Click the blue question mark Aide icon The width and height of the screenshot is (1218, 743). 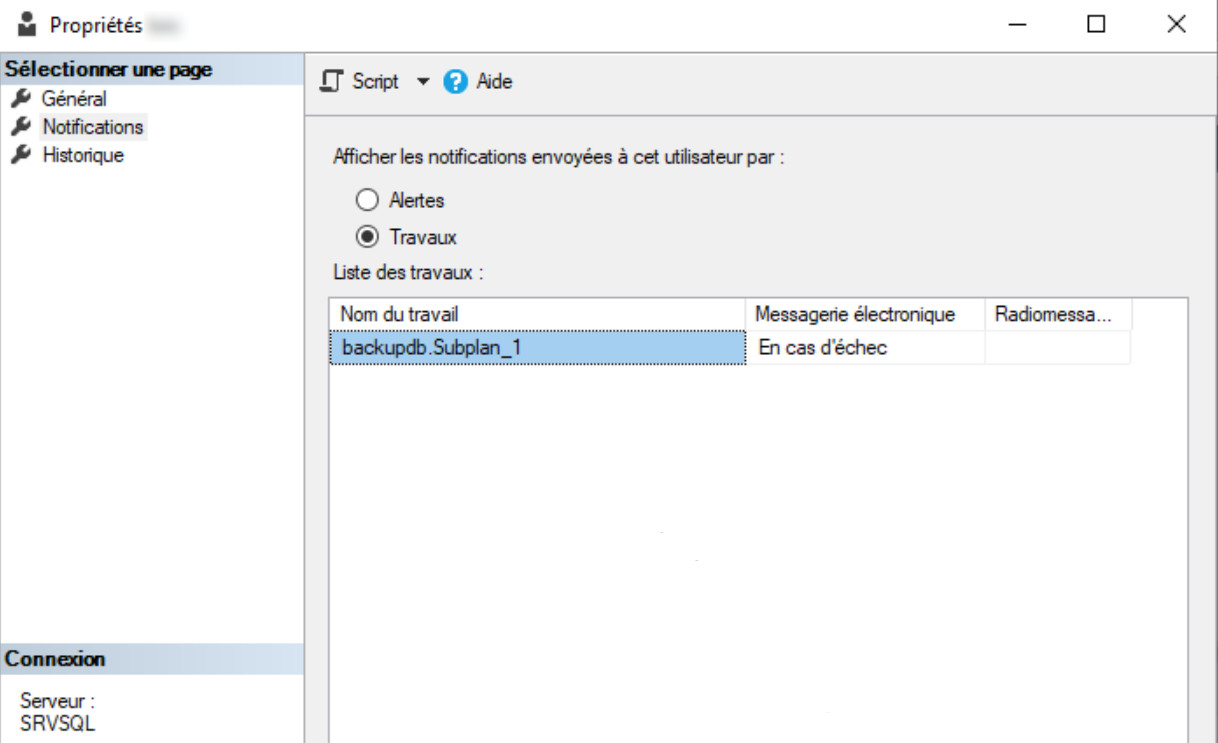click(456, 83)
